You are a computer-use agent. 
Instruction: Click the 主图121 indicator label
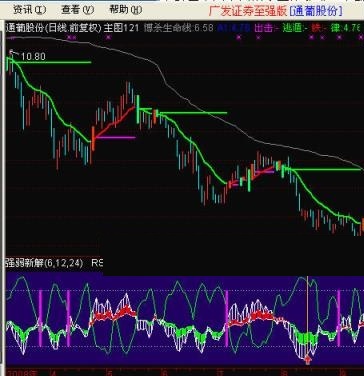(121, 28)
